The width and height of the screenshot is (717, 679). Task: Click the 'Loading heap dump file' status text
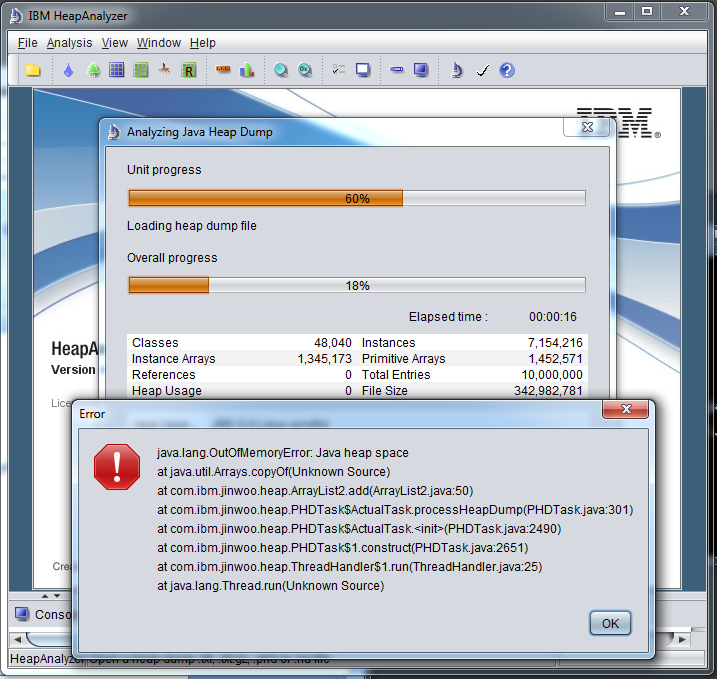[192, 225]
